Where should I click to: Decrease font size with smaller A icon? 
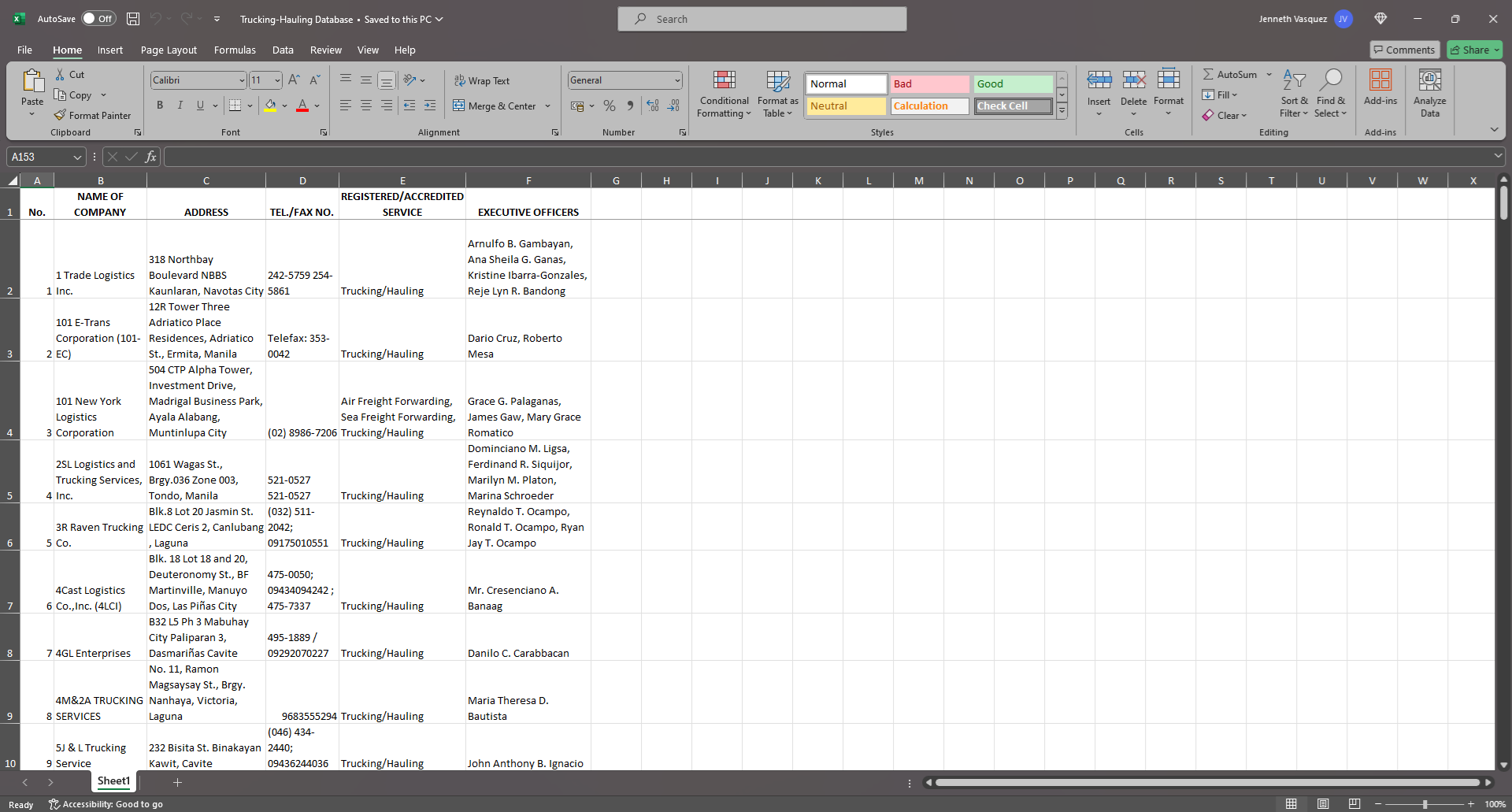coord(314,80)
